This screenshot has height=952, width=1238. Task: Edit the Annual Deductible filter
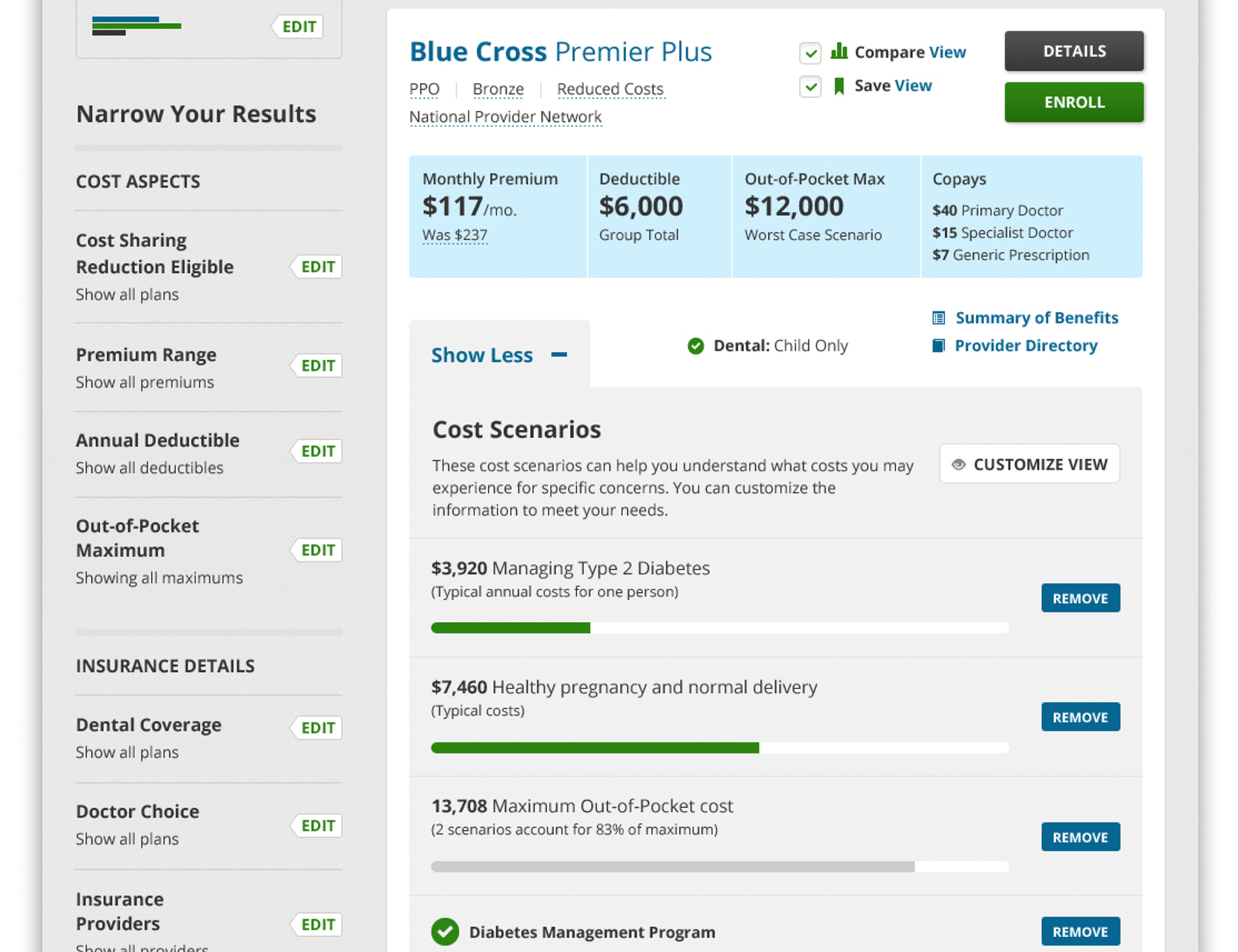(317, 451)
